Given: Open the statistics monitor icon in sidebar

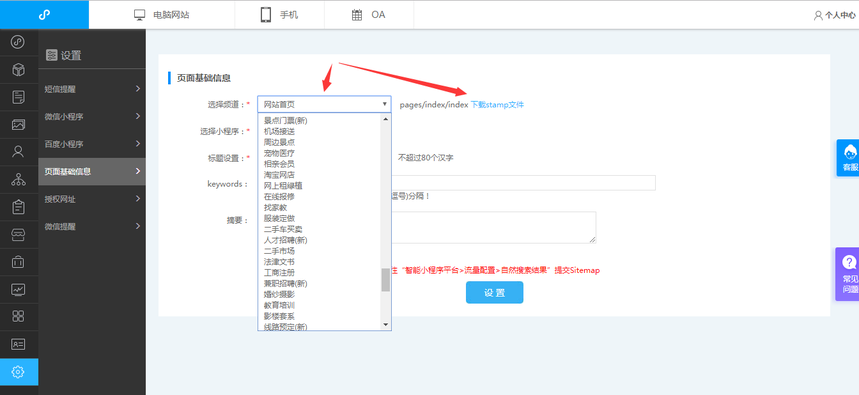Looking at the screenshot, I should tap(18, 289).
